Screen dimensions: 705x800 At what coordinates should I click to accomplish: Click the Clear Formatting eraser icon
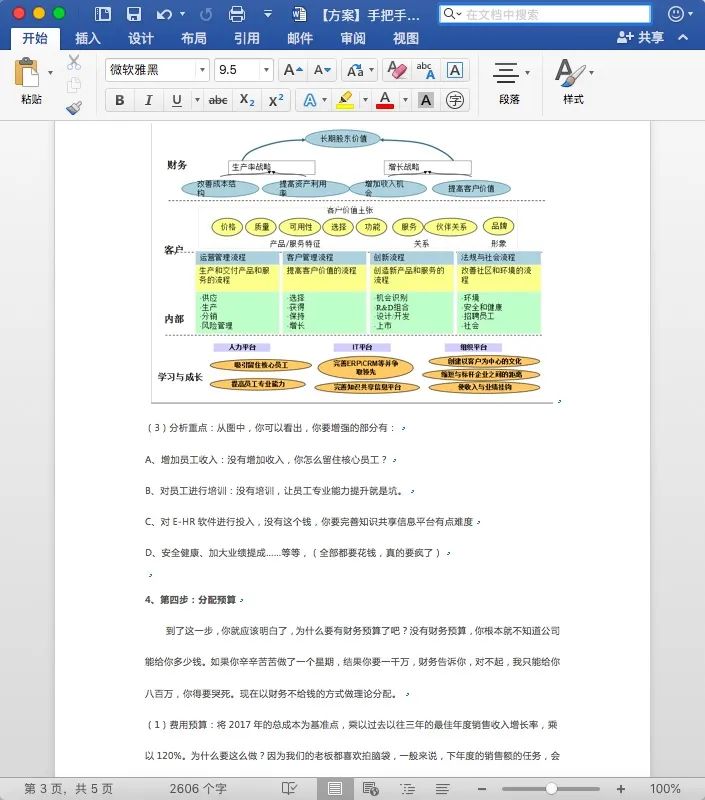coord(396,70)
